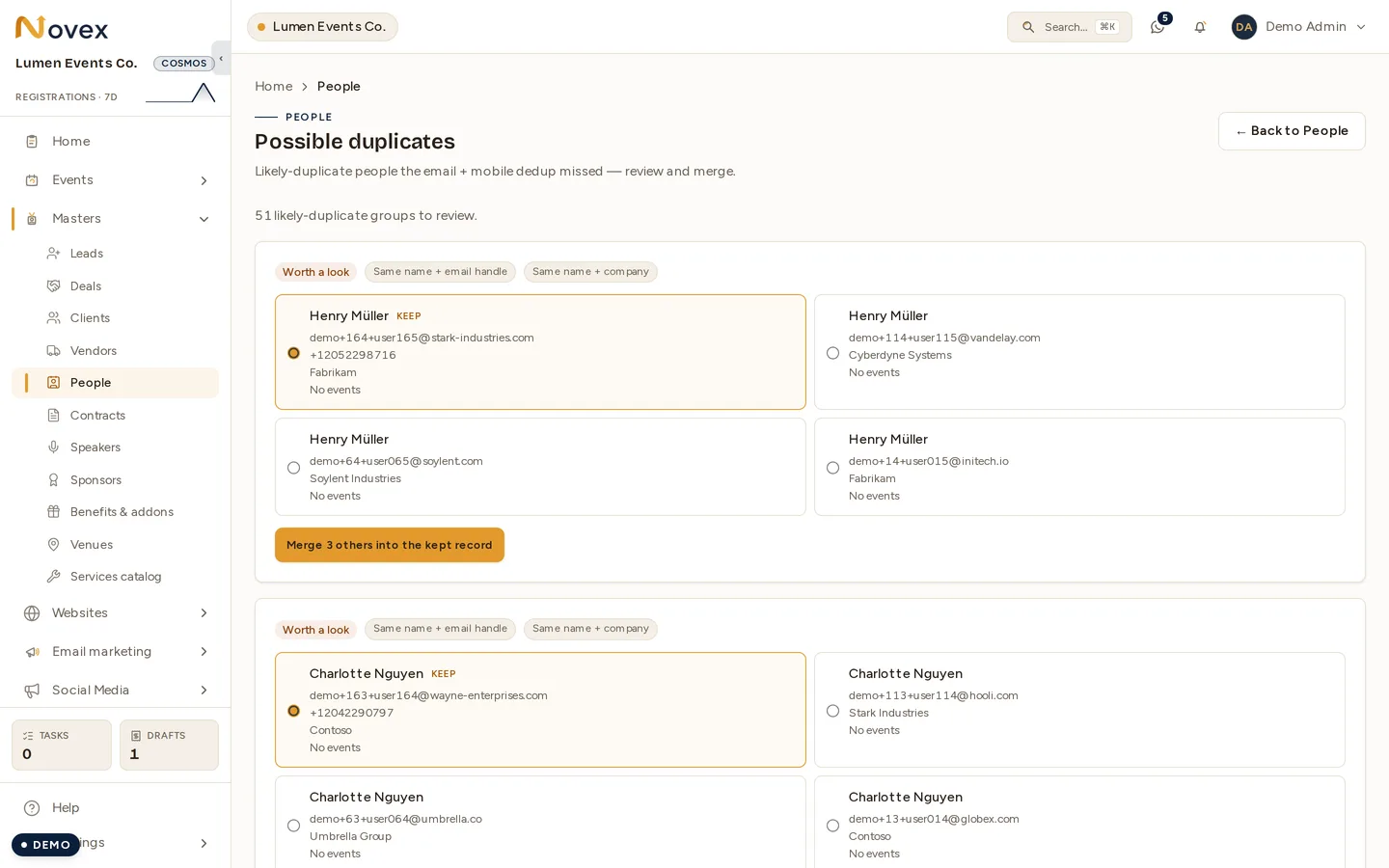1389x868 pixels.
Task: Collapse the Masters section chevron
Action: [x=204, y=219]
